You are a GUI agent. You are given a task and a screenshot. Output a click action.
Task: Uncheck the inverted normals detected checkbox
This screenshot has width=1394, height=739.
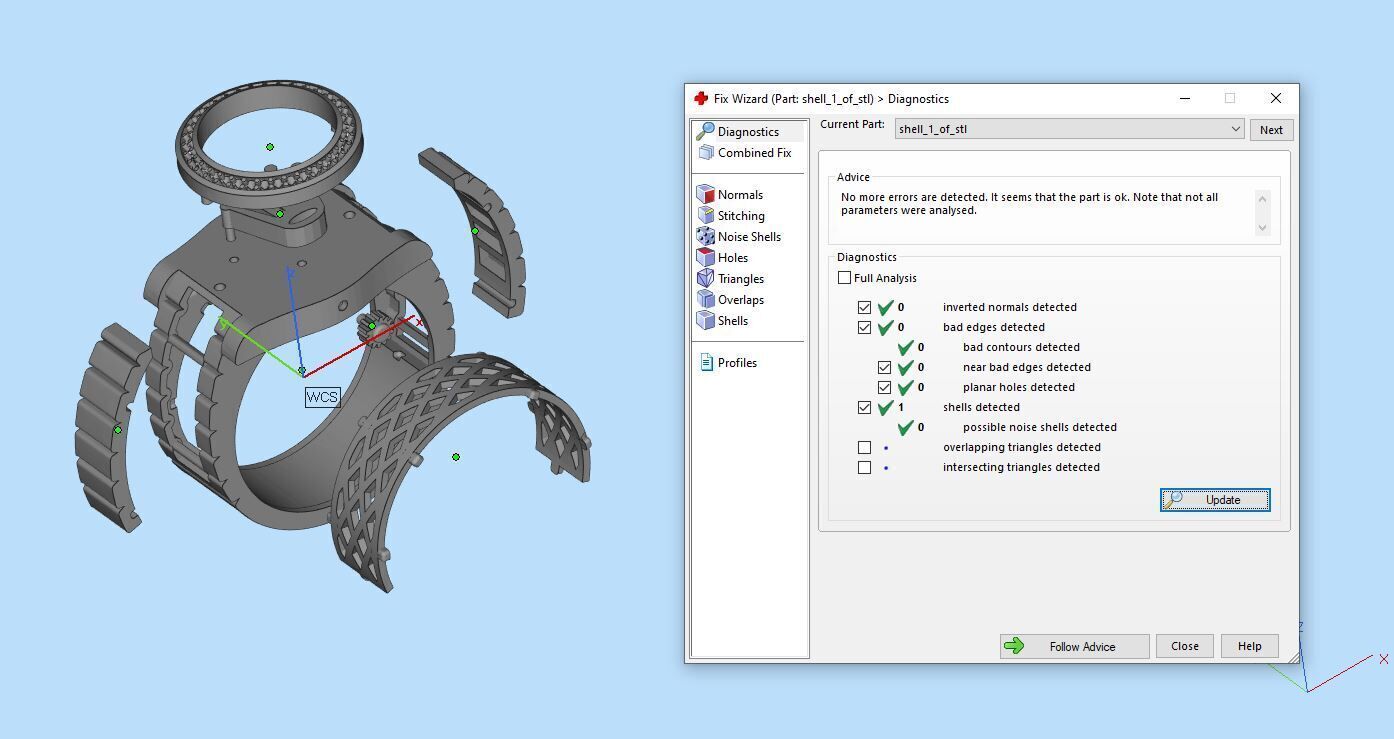point(864,307)
